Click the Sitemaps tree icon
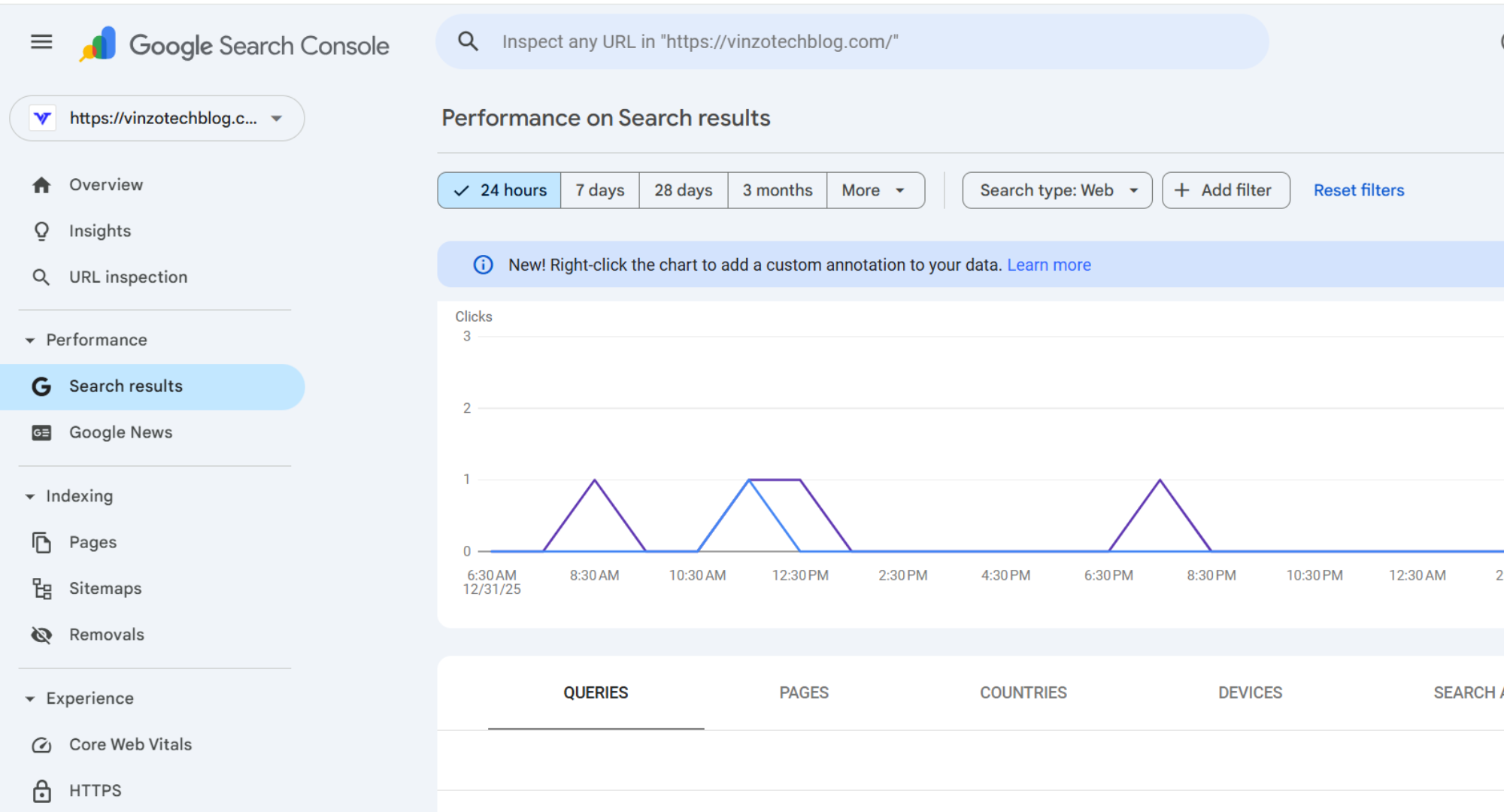The image size is (1504, 812). (x=41, y=589)
